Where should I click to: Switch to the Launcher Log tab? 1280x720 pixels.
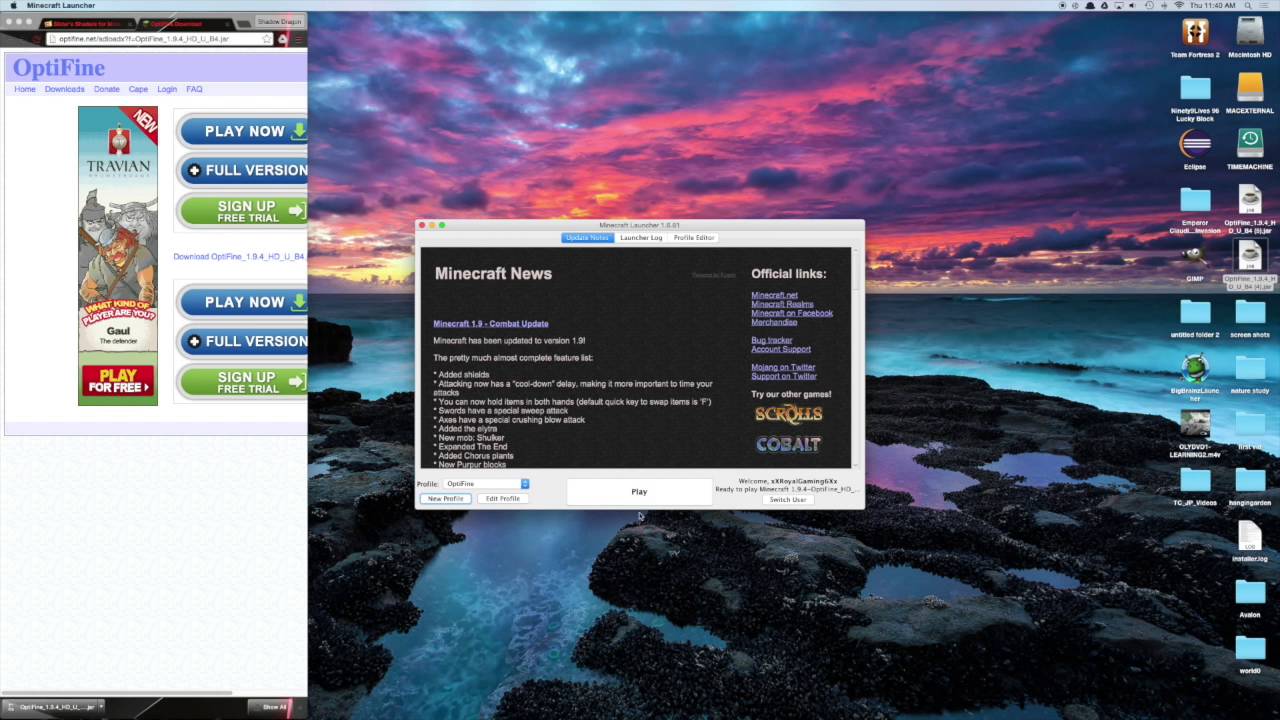coord(641,238)
